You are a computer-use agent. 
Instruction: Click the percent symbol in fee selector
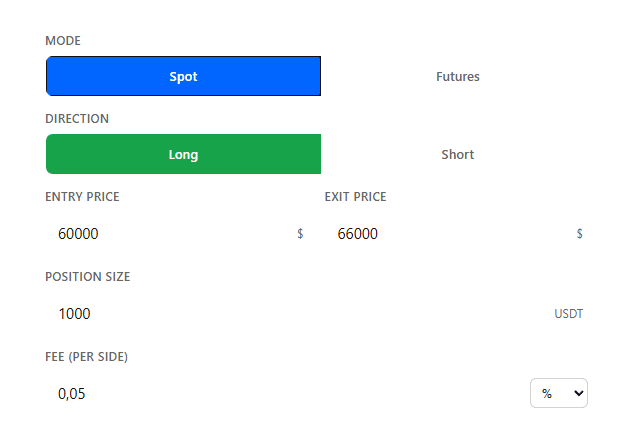click(x=547, y=394)
